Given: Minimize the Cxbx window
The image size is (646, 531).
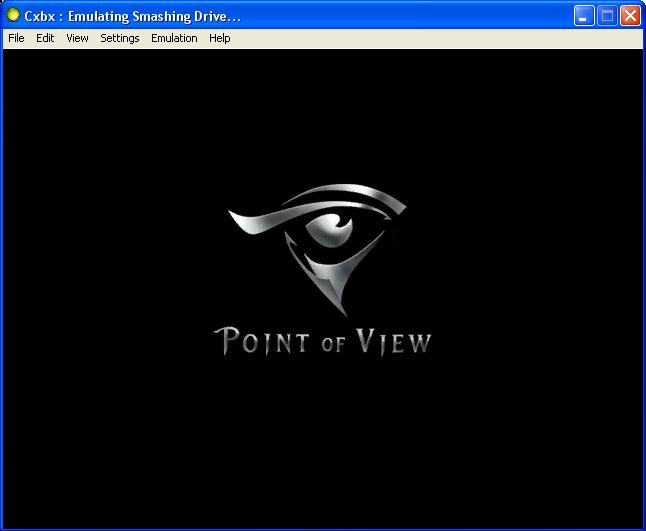Looking at the screenshot, I should (584, 16).
